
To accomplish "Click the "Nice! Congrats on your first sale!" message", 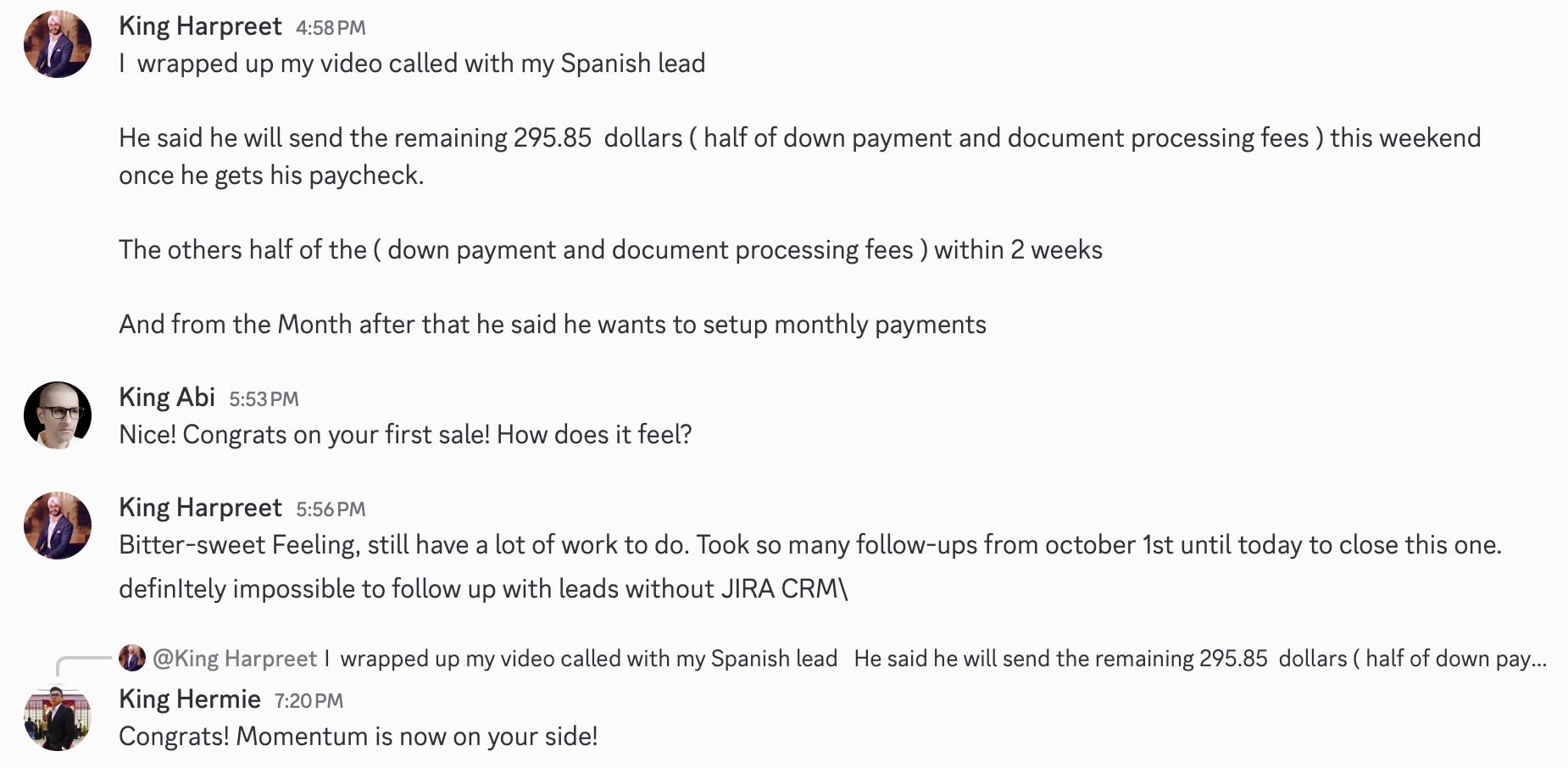I will coord(405,435).
